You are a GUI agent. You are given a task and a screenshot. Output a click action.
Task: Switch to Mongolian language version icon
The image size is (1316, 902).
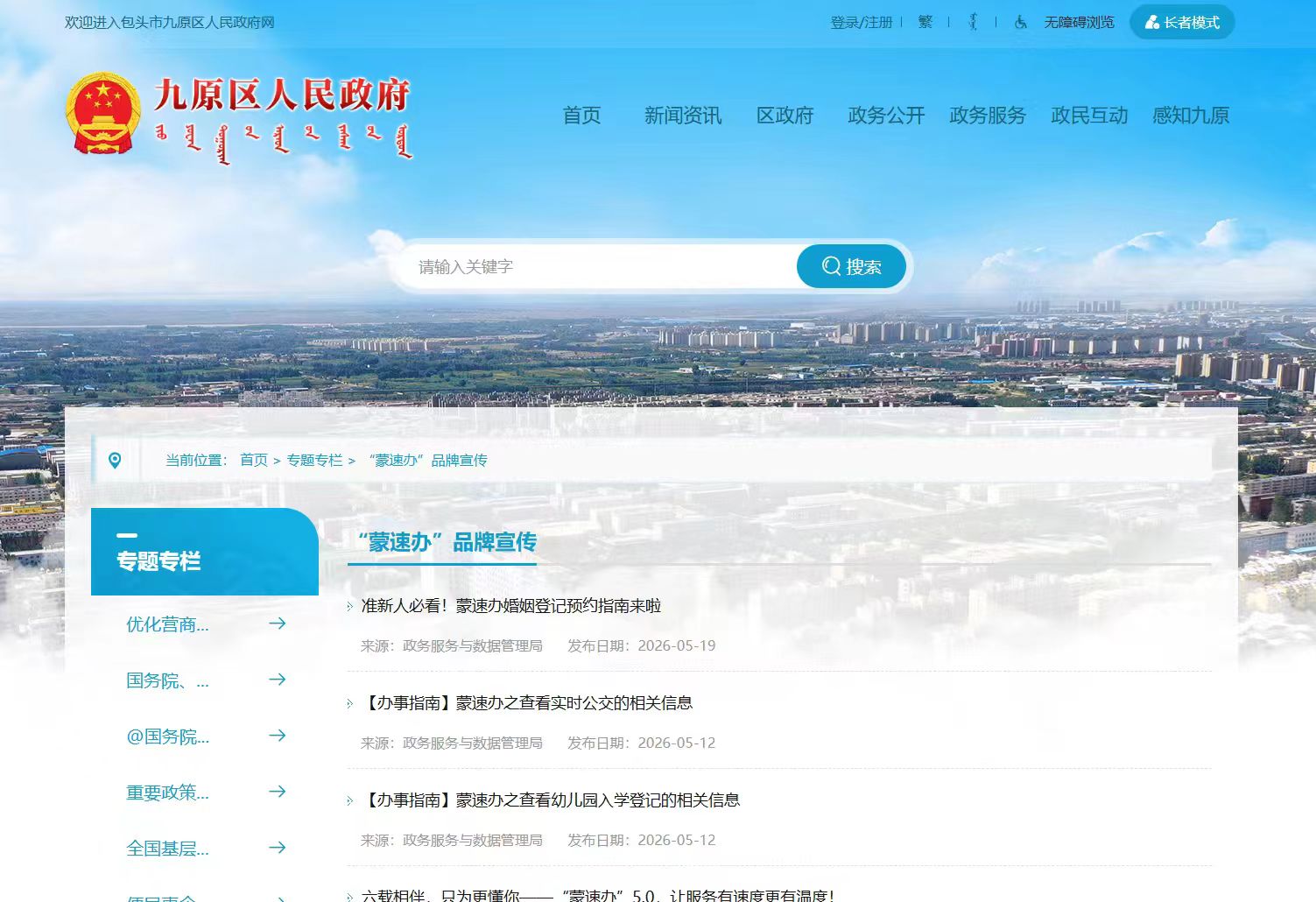click(x=973, y=22)
